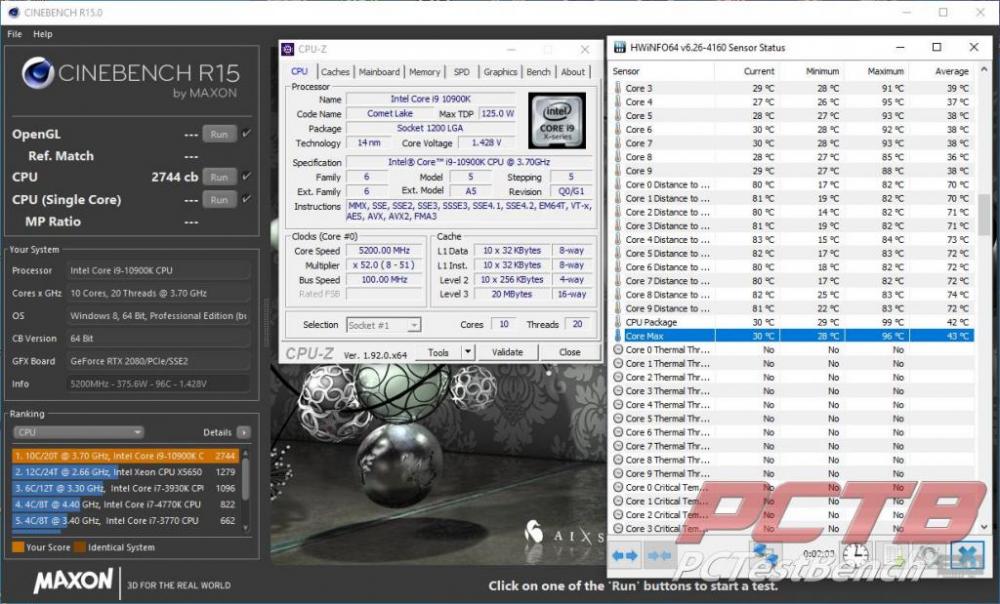Click circle icon for Core 5 Thermal Throttling

618,418
